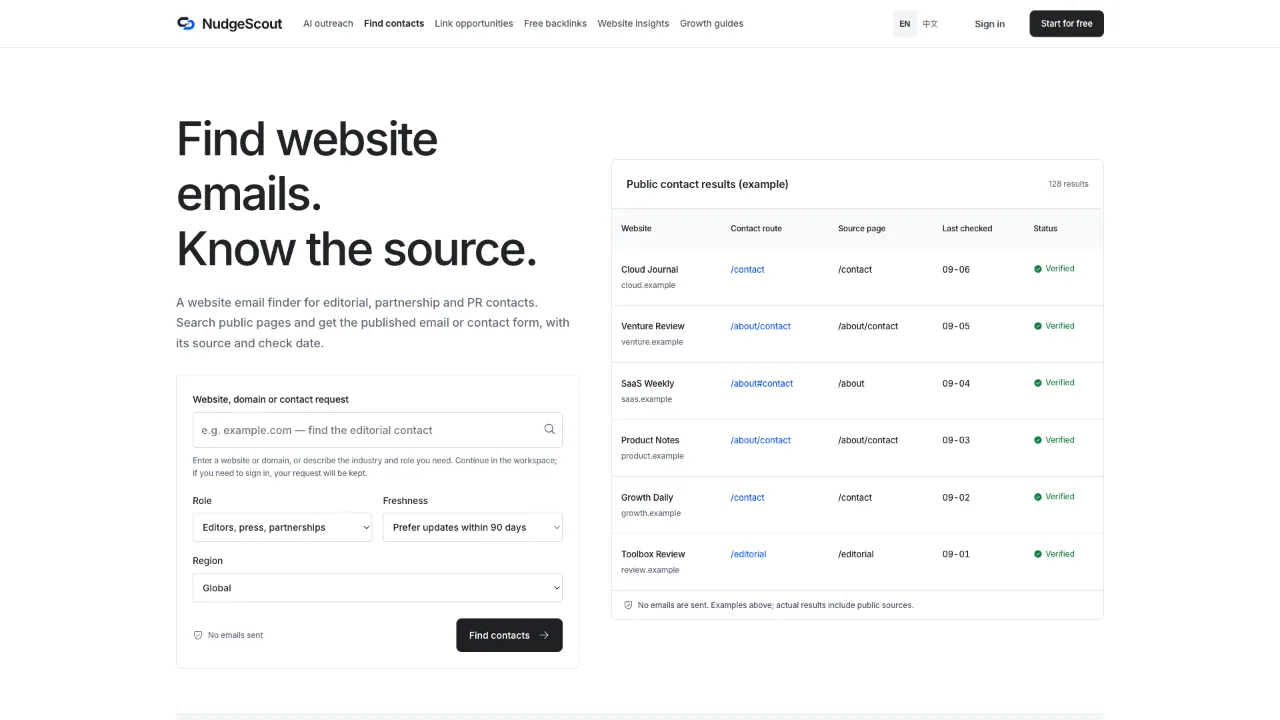Open Product Notes /about/contact route link
The image size is (1280, 720).
coord(761,440)
